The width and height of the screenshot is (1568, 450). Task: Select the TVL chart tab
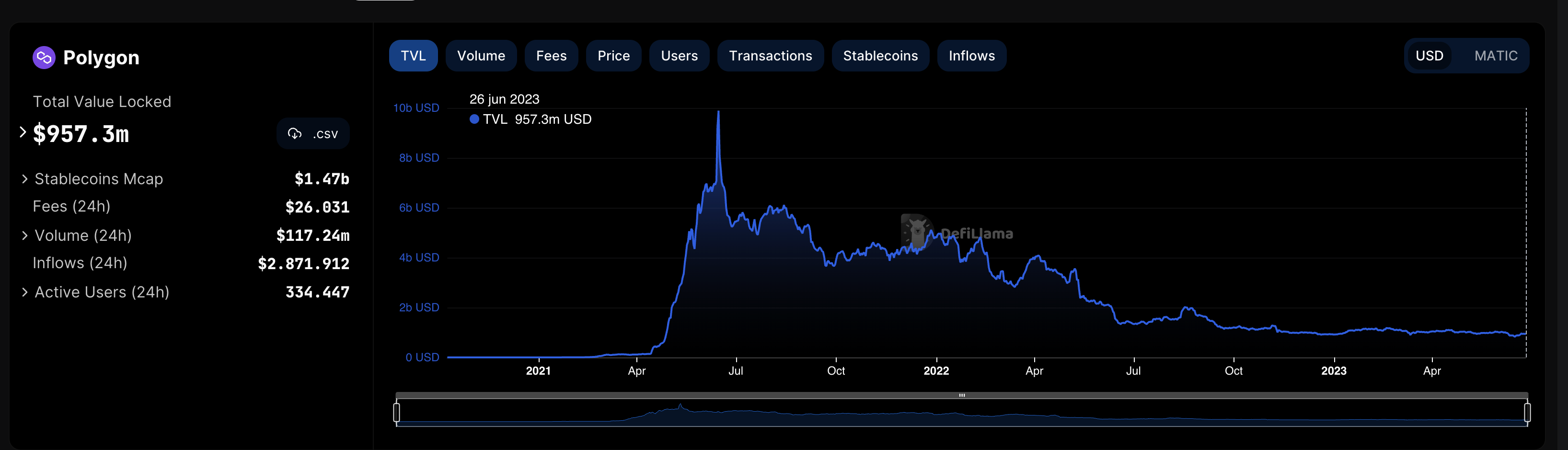pyautogui.click(x=413, y=56)
